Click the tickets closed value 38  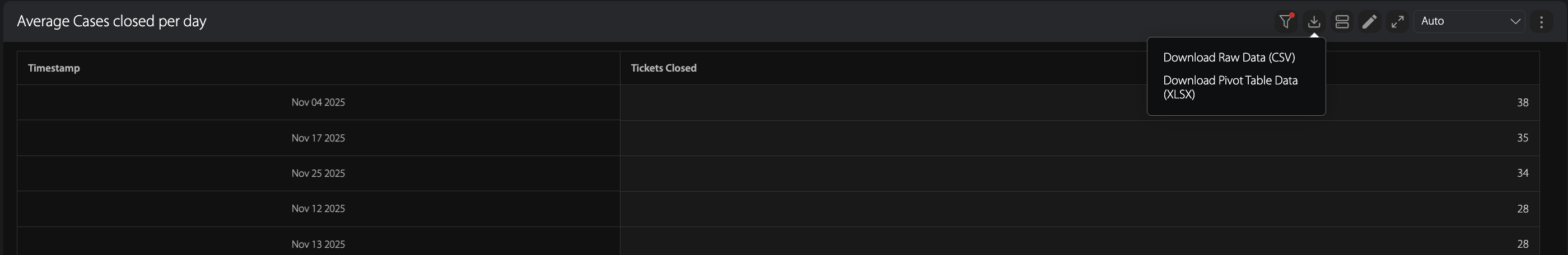(x=1522, y=102)
